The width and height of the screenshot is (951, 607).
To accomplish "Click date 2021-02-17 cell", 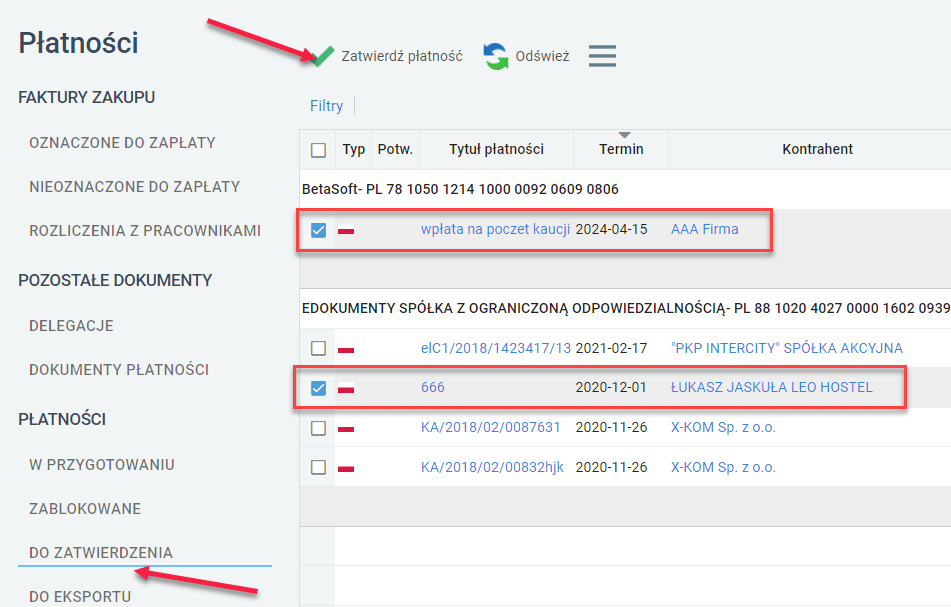I will 611,348.
